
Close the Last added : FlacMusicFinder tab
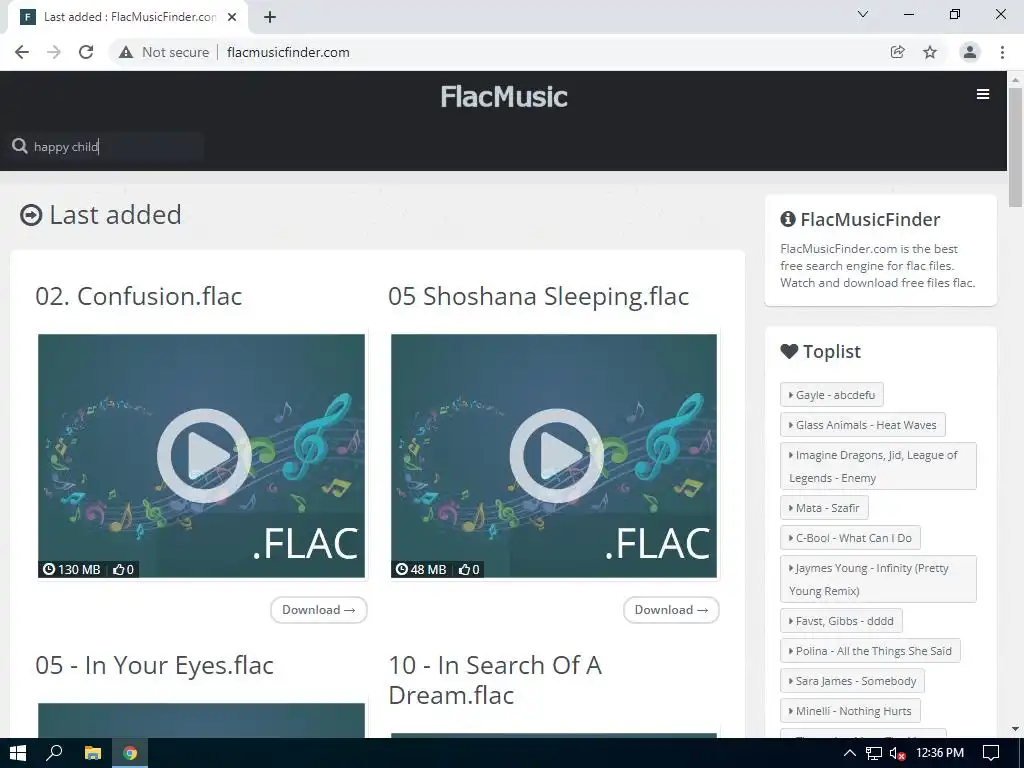click(x=232, y=17)
